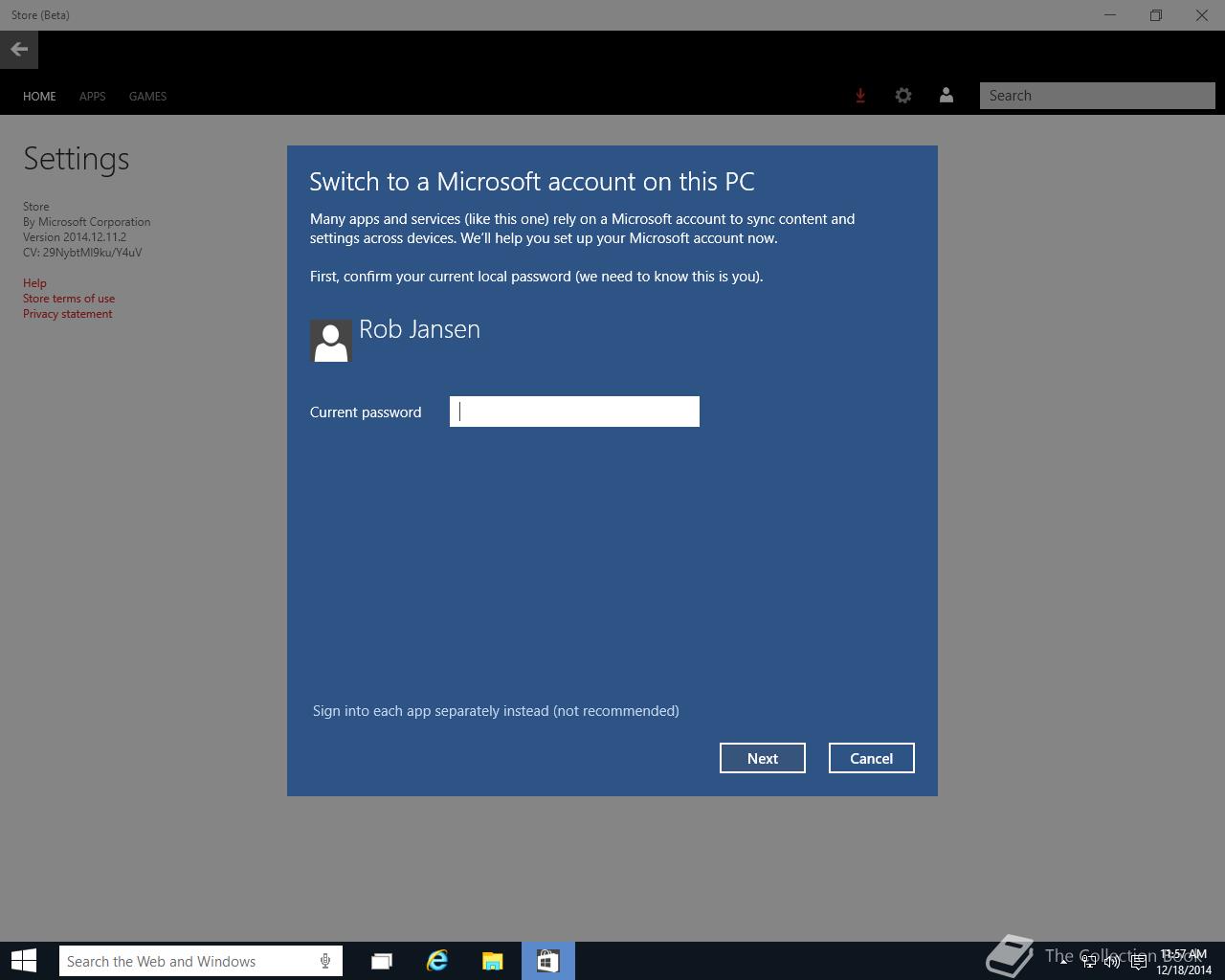1225x980 pixels.
Task: Show hidden tray icons arrow
Action: pyautogui.click(x=1063, y=961)
